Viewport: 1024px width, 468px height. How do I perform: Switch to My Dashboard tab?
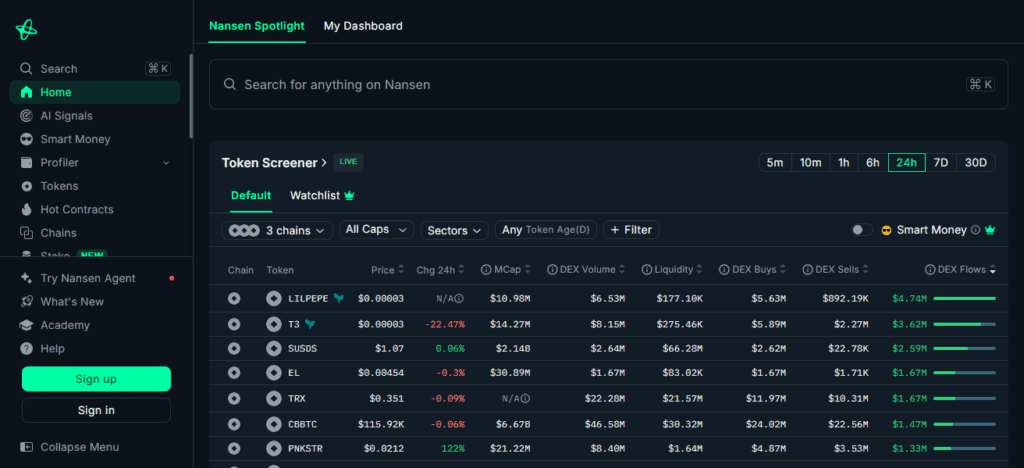[x=363, y=26]
